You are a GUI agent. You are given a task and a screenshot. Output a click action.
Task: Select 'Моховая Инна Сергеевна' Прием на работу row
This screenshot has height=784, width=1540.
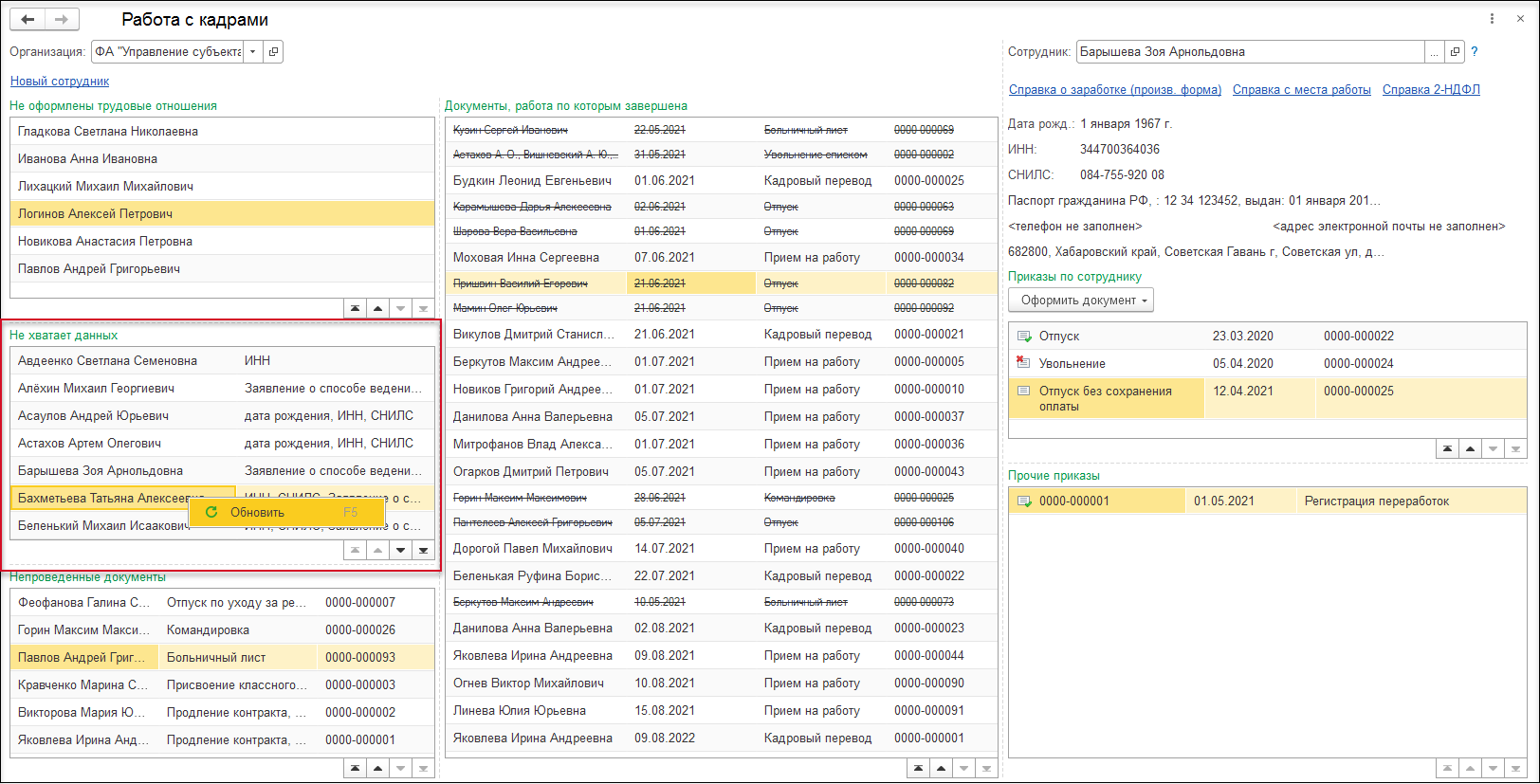pyautogui.click(x=721, y=258)
